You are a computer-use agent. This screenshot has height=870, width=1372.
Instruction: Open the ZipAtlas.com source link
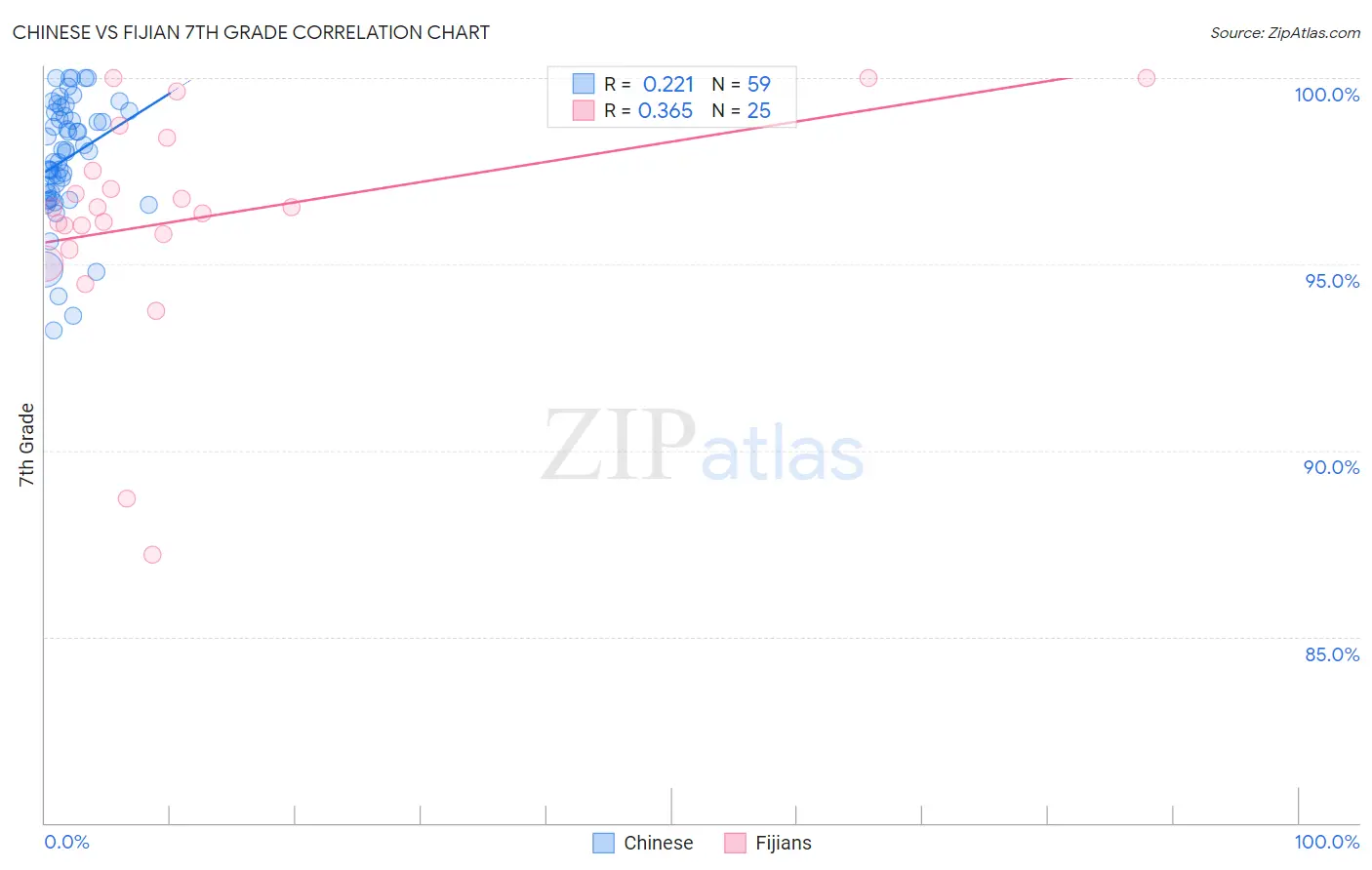coord(1285,33)
